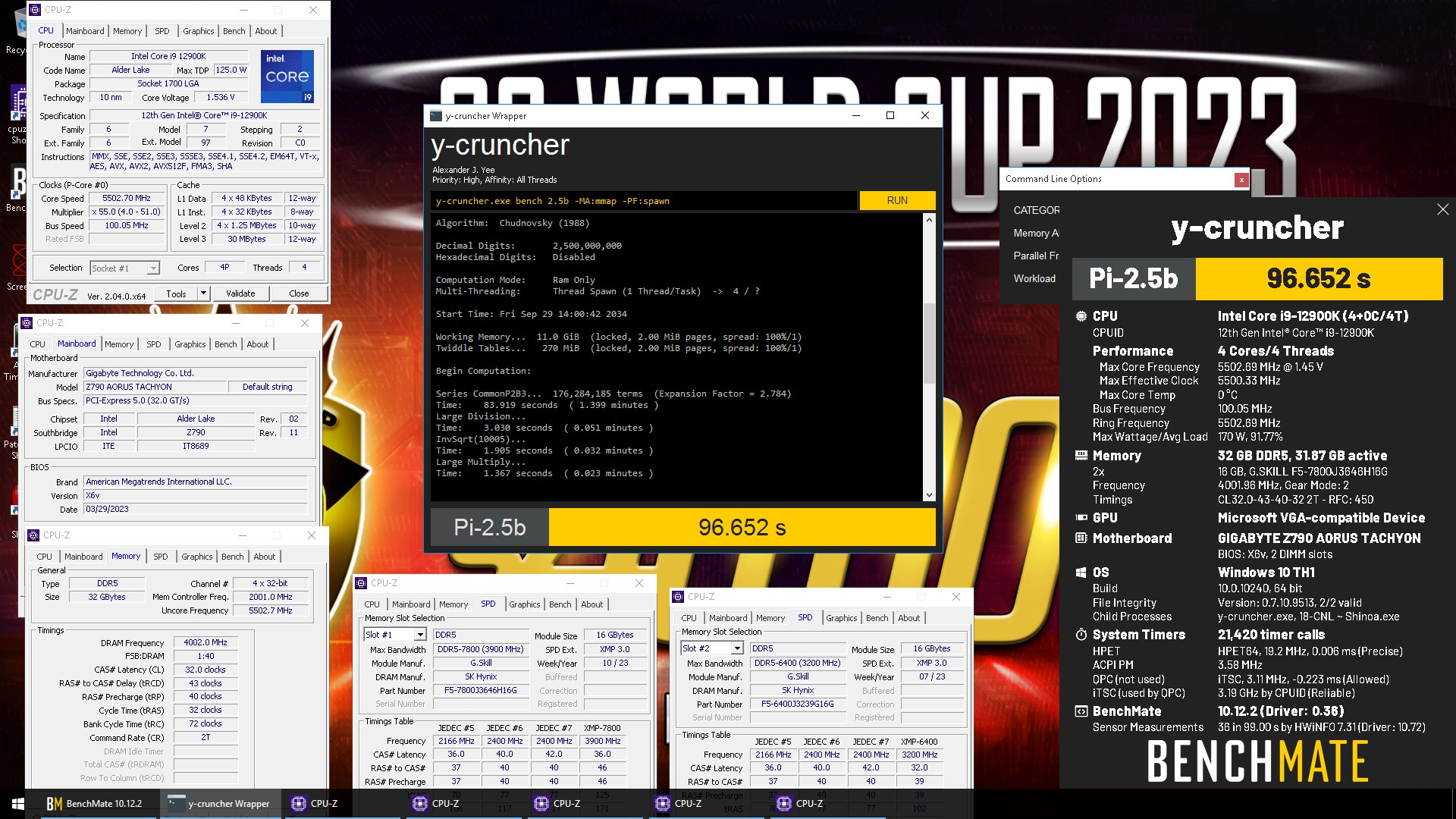Viewport: 1456px width, 819px height.
Task: Click the y-cruncher console scrollbar down arrow
Action: point(929,495)
